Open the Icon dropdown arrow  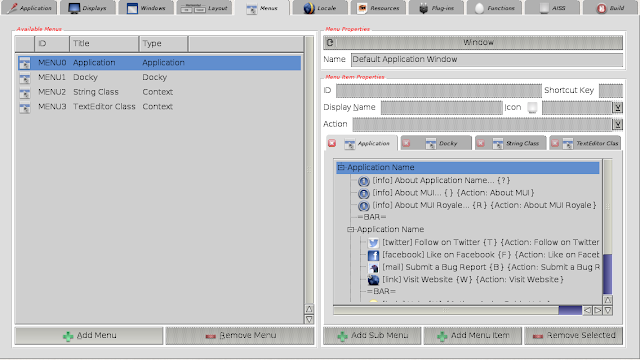click(618, 107)
